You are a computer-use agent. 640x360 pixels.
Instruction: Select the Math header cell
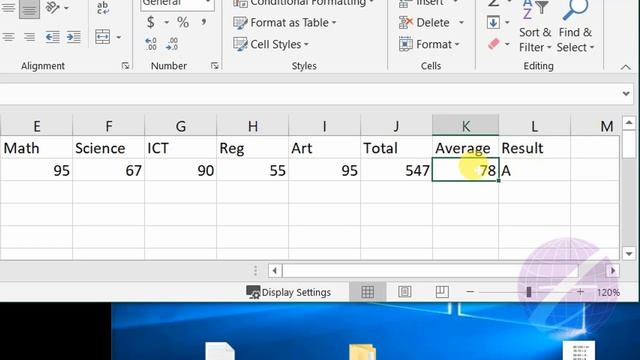(37, 148)
